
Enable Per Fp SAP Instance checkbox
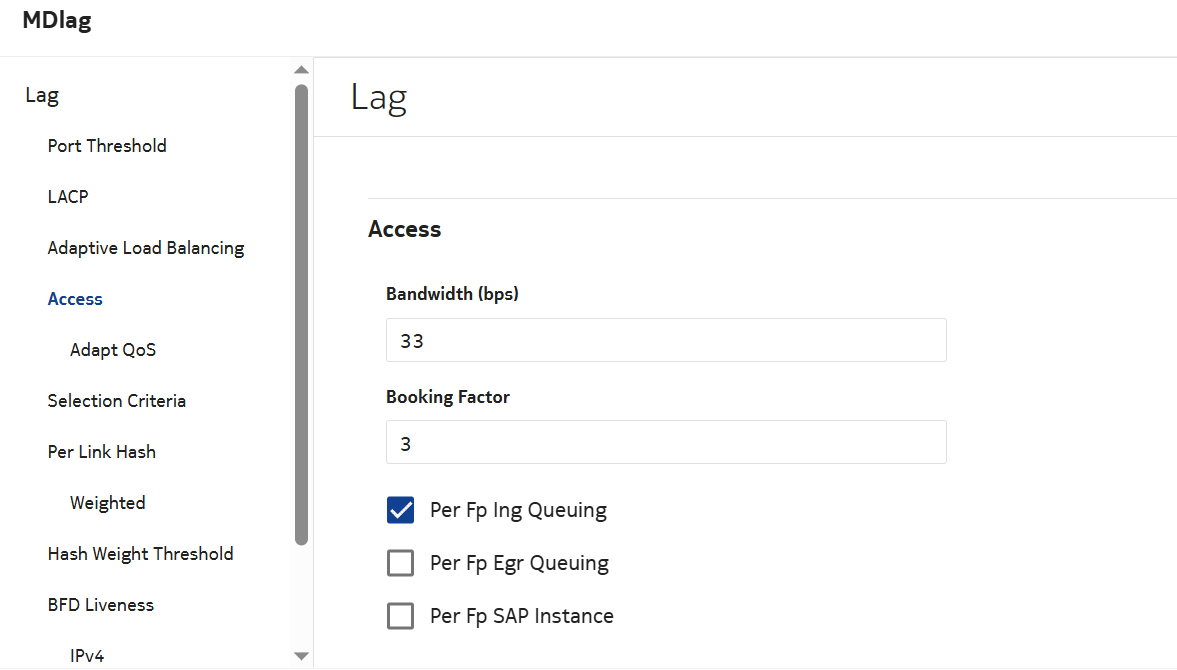tap(400, 616)
